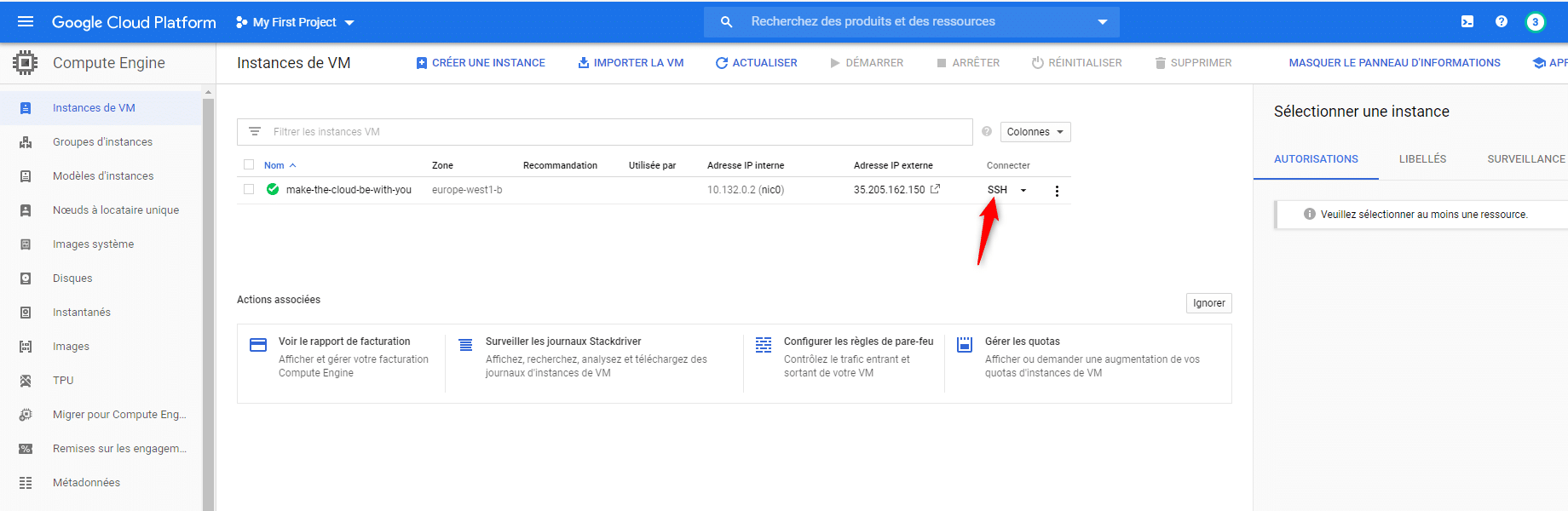Click the ARRÊTER toolbar button

[968, 63]
